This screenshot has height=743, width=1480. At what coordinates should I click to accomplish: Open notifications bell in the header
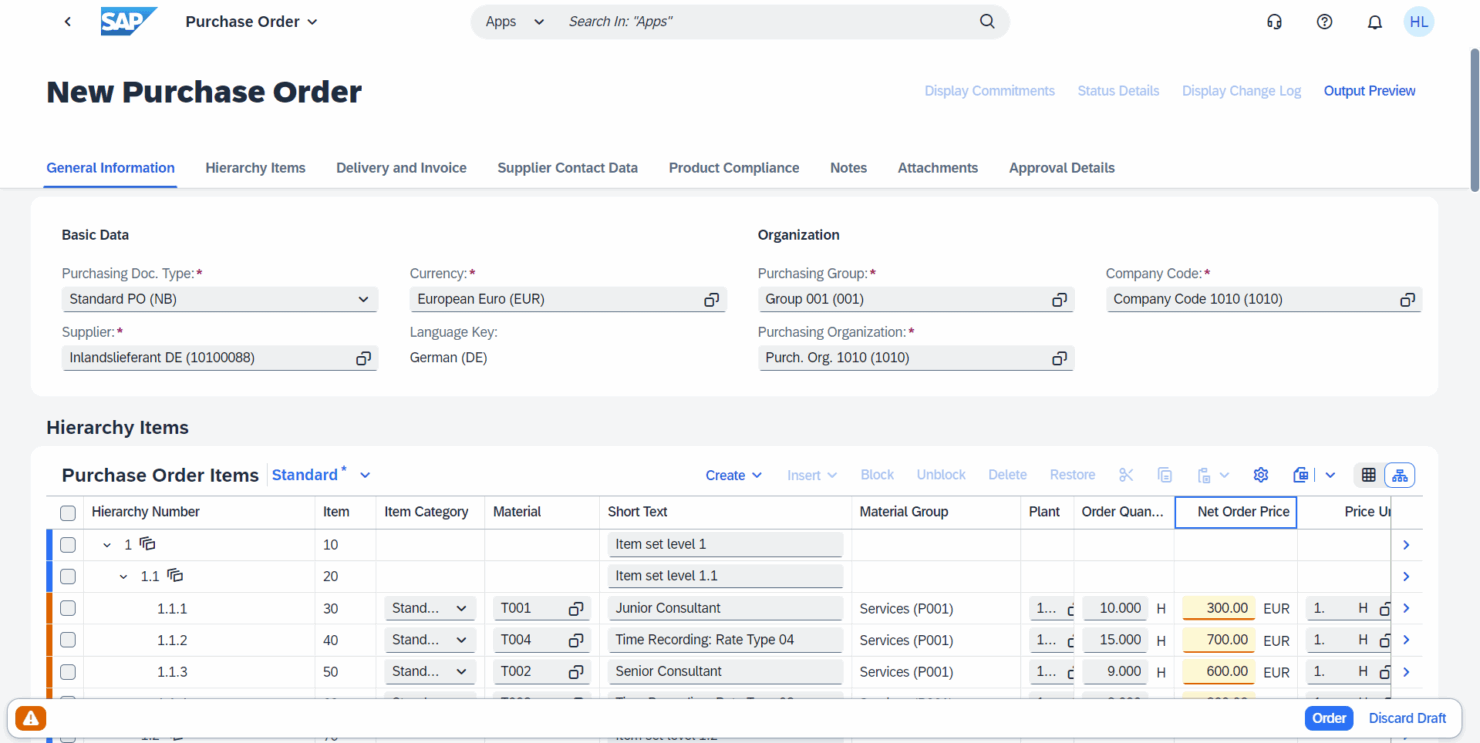pos(1374,21)
